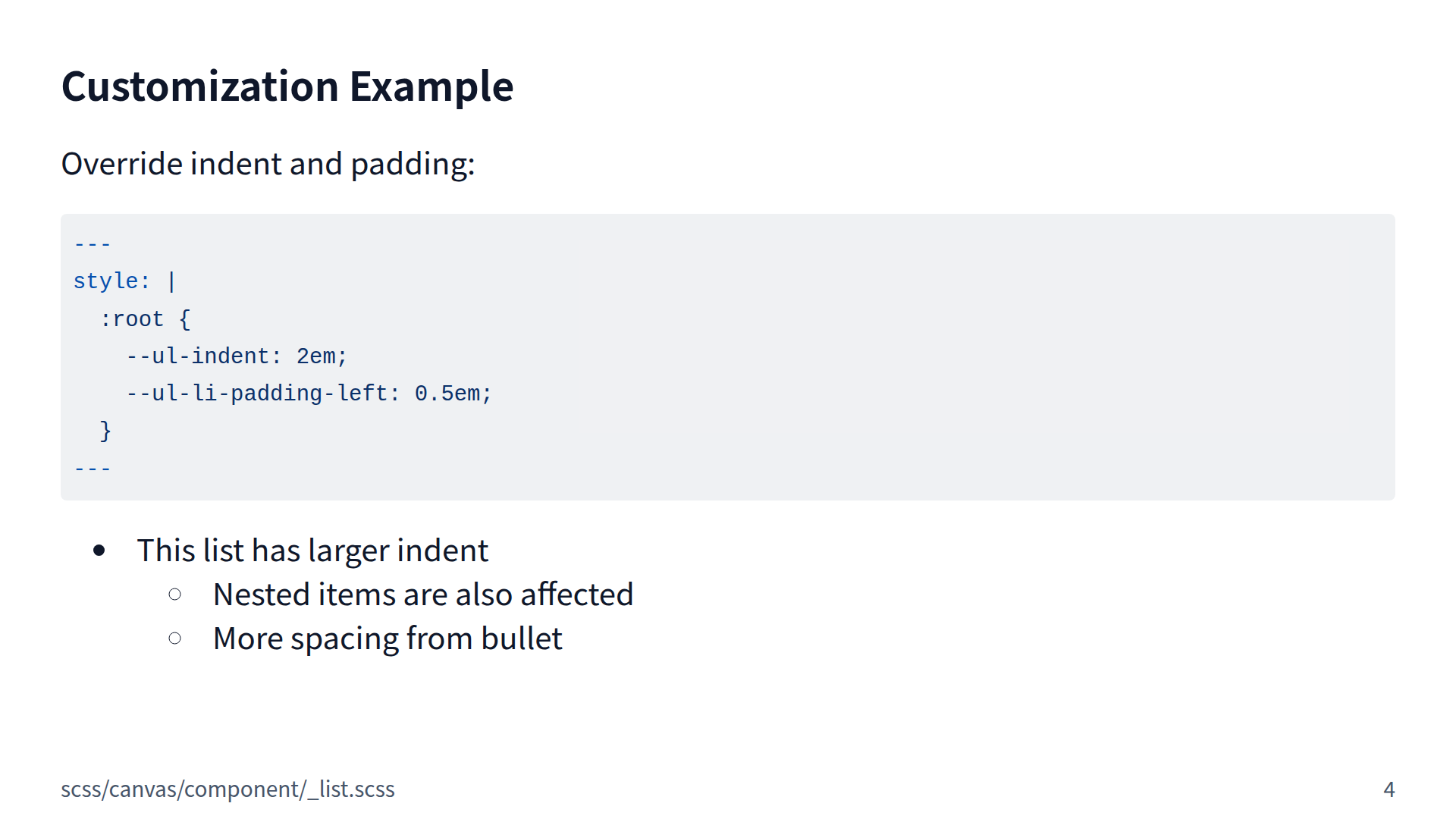Click the "More spacing from bullet" item
This screenshot has width=1456, height=819.
click(x=388, y=639)
